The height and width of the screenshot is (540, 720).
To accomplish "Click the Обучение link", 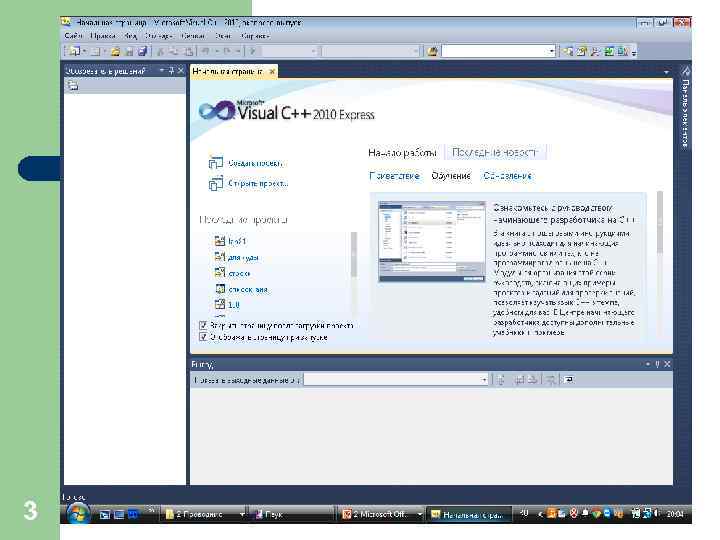I will click(451, 176).
